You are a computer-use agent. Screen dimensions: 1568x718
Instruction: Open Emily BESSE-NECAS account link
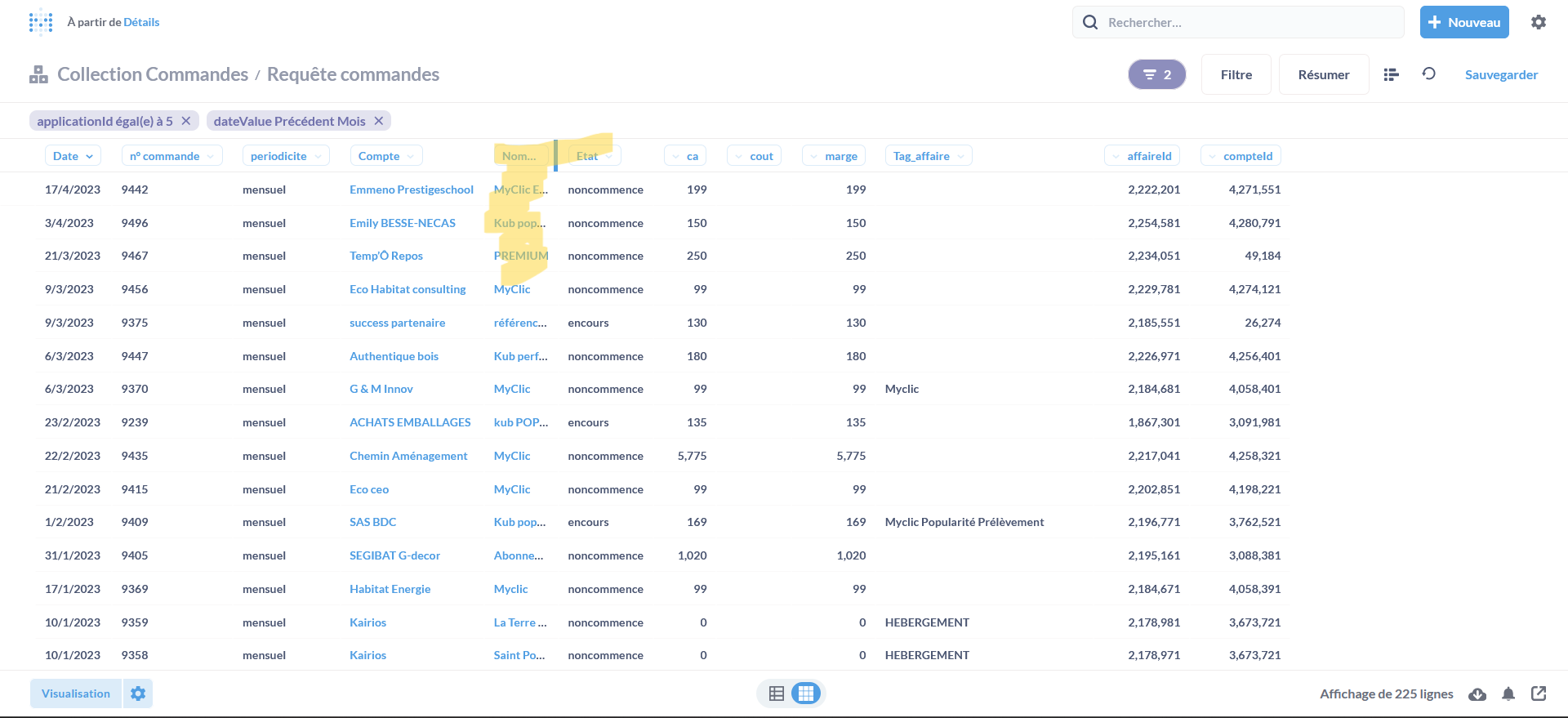tap(403, 223)
